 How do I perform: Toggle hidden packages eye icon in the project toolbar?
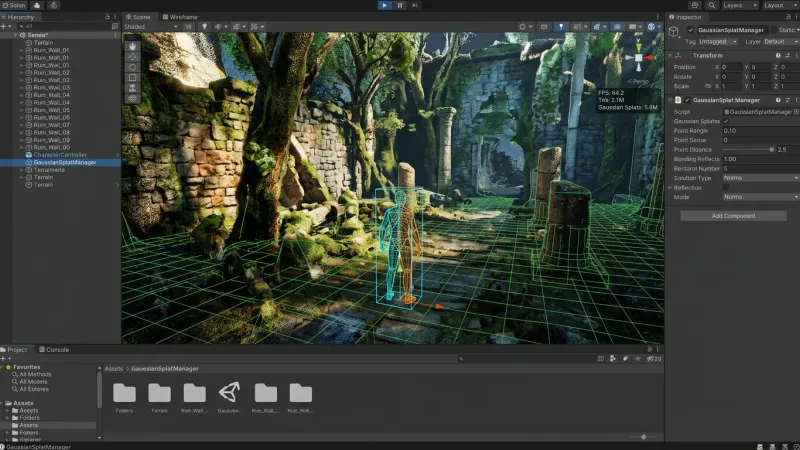click(654, 359)
